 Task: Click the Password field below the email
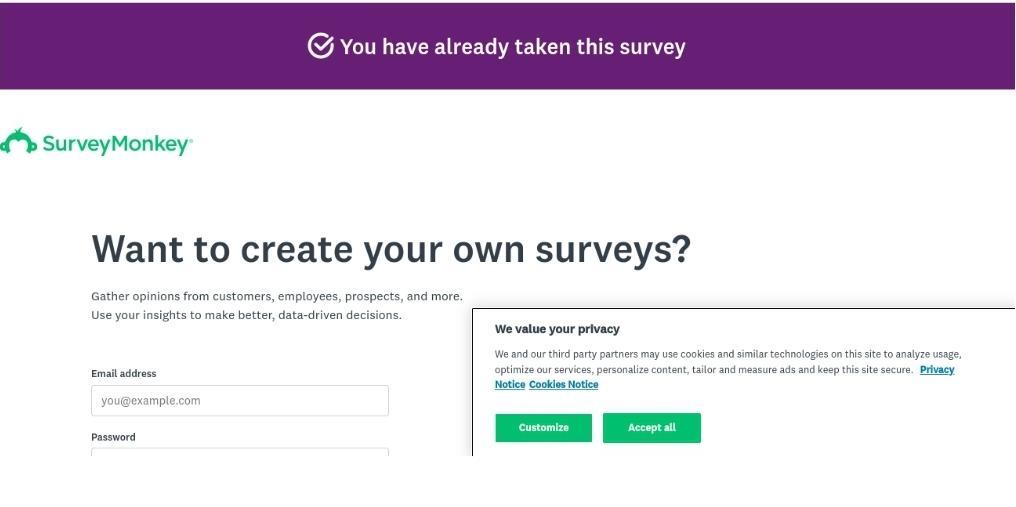coord(239,452)
